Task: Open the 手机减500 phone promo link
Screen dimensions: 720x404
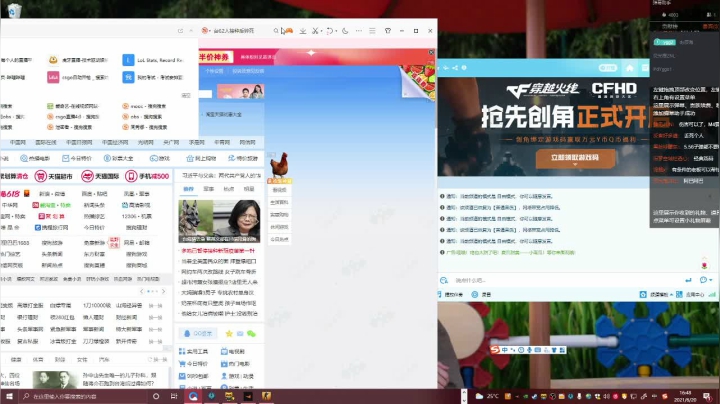Action: [147, 176]
